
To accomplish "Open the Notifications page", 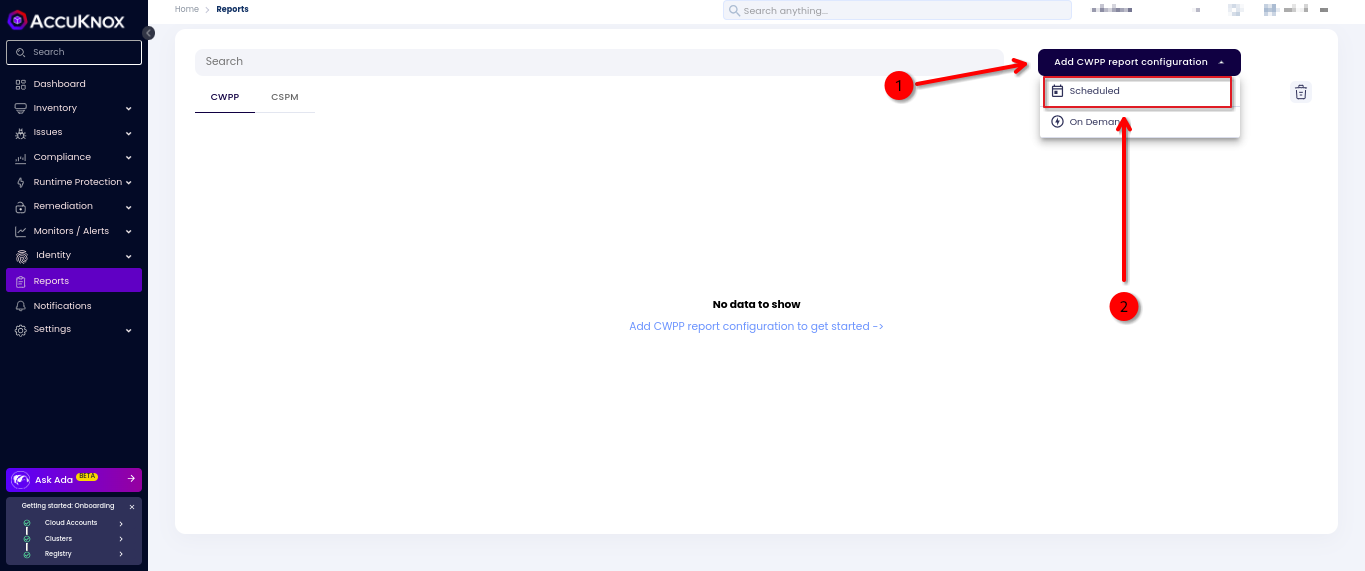I will tap(74, 306).
